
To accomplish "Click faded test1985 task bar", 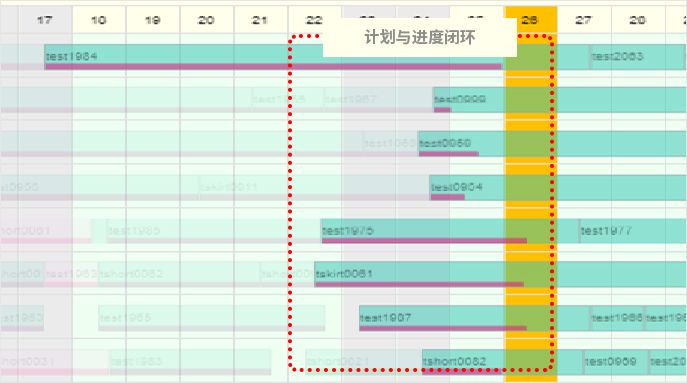I will pos(213,231).
